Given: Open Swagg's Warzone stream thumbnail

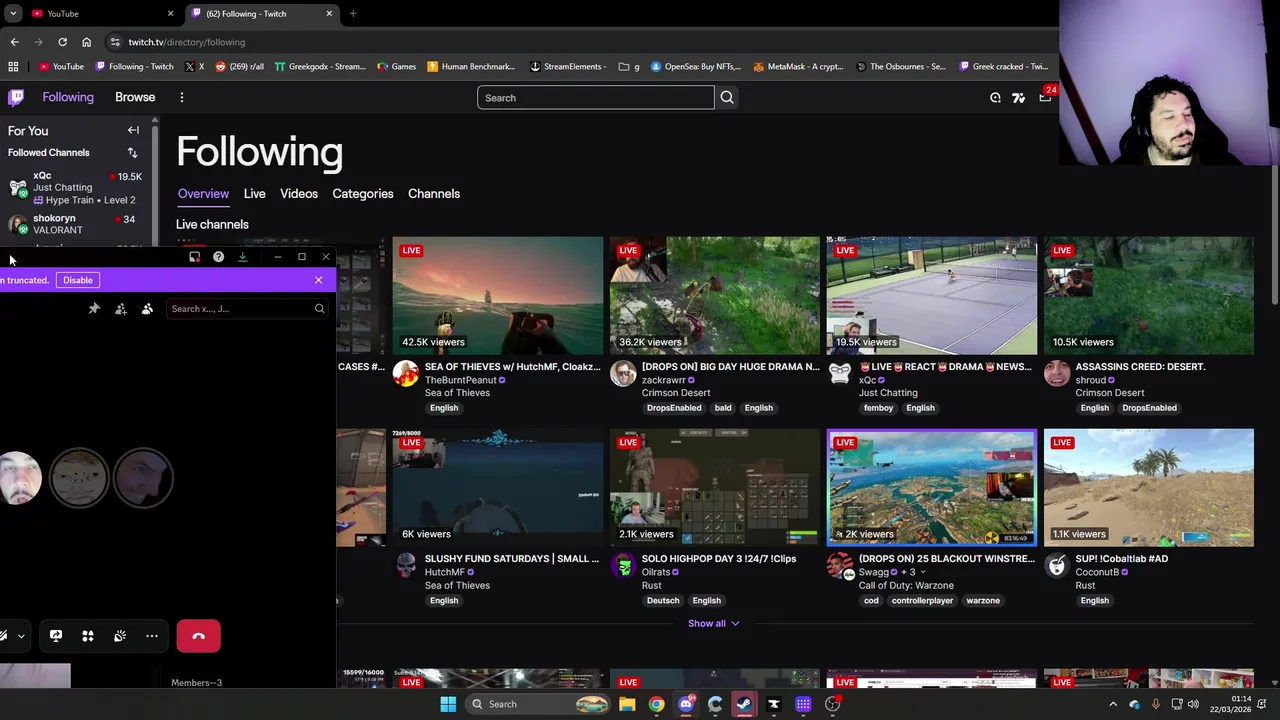Looking at the screenshot, I should point(932,488).
